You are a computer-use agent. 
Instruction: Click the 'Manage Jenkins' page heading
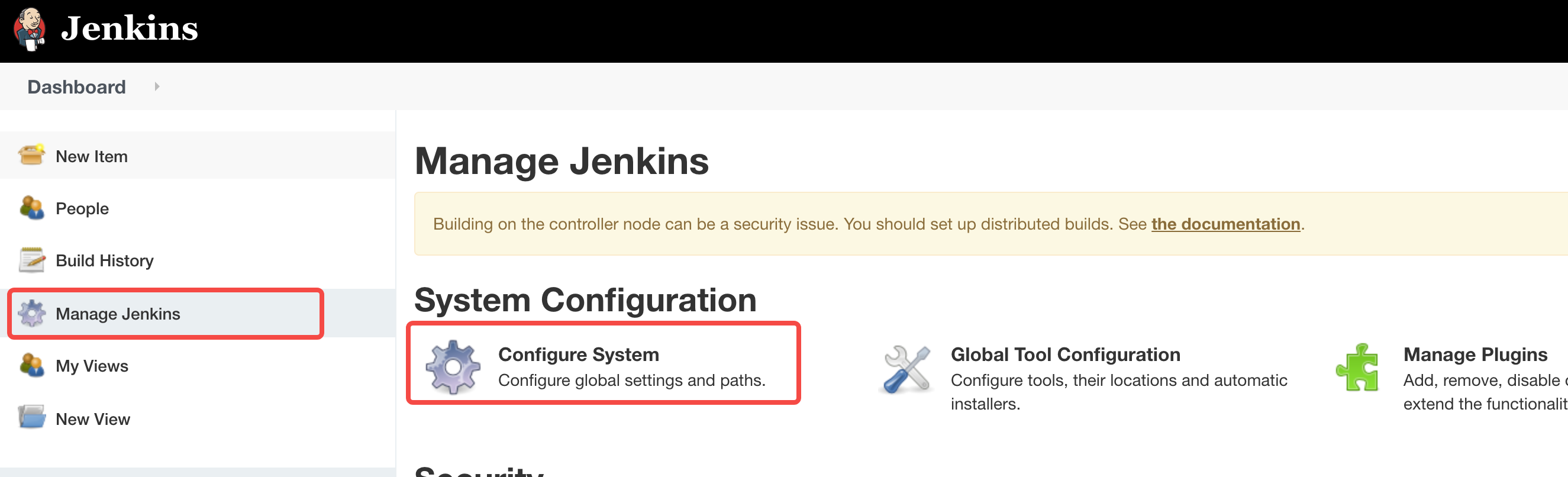pyautogui.click(x=561, y=161)
